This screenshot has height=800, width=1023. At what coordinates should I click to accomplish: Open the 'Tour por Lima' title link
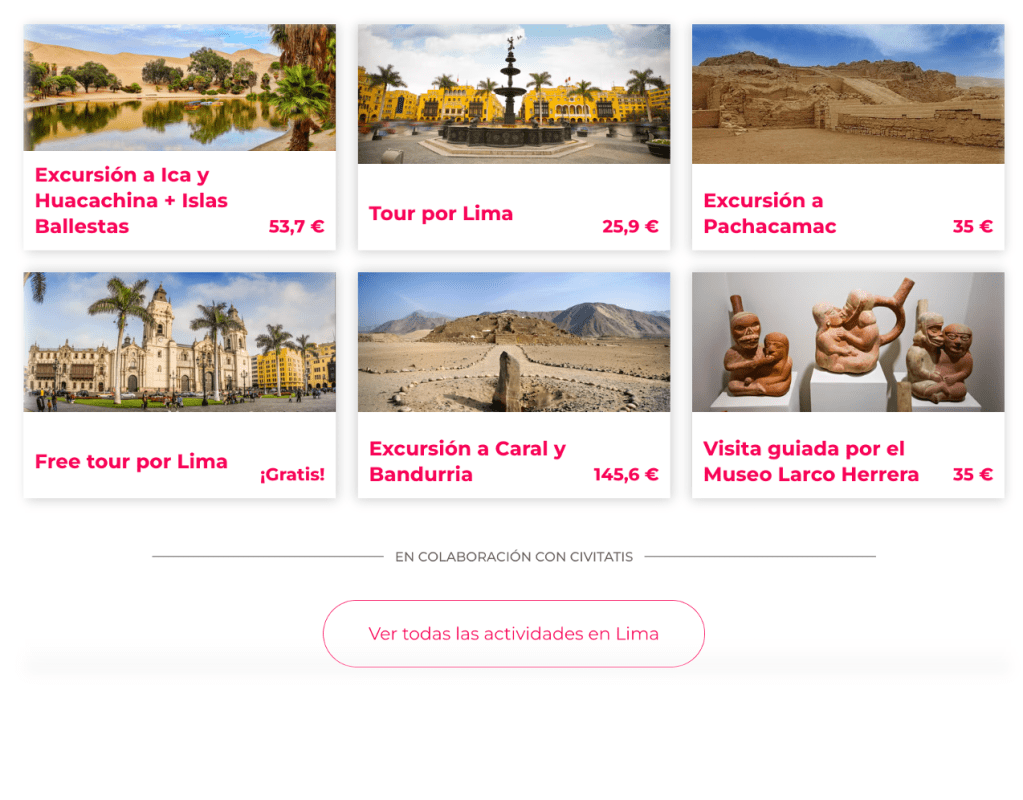[x=441, y=213]
